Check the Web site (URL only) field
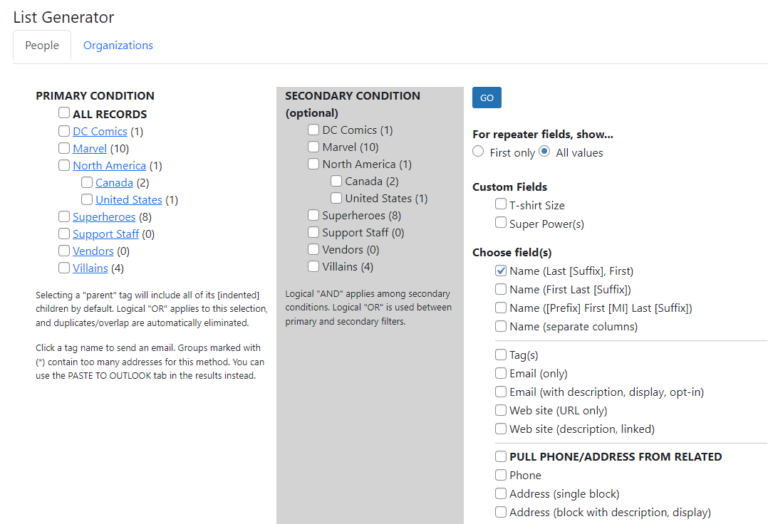The height and width of the screenshot is (524, 768). (x=501, y=410)
